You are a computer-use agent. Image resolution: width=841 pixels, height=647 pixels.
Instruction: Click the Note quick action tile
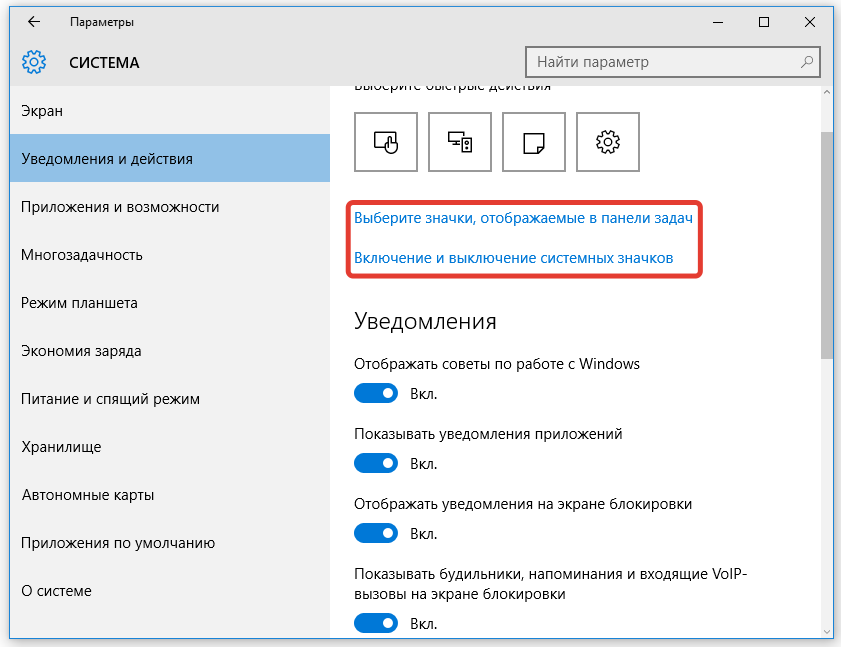(x=534, y=142)
